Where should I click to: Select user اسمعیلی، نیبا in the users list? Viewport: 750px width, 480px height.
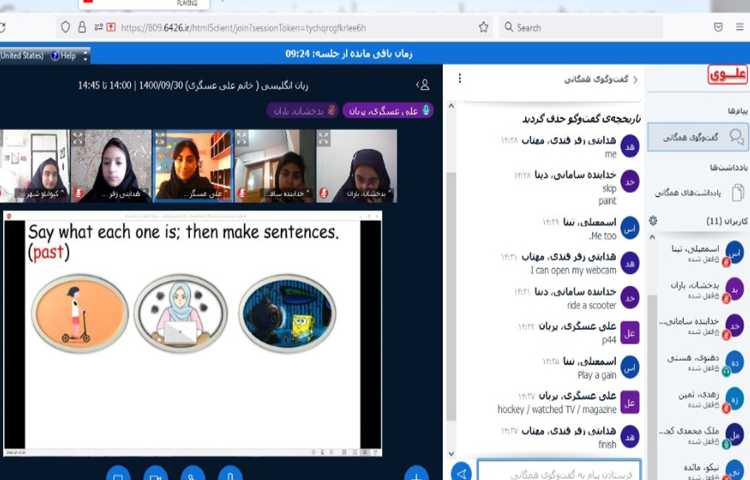700,253
